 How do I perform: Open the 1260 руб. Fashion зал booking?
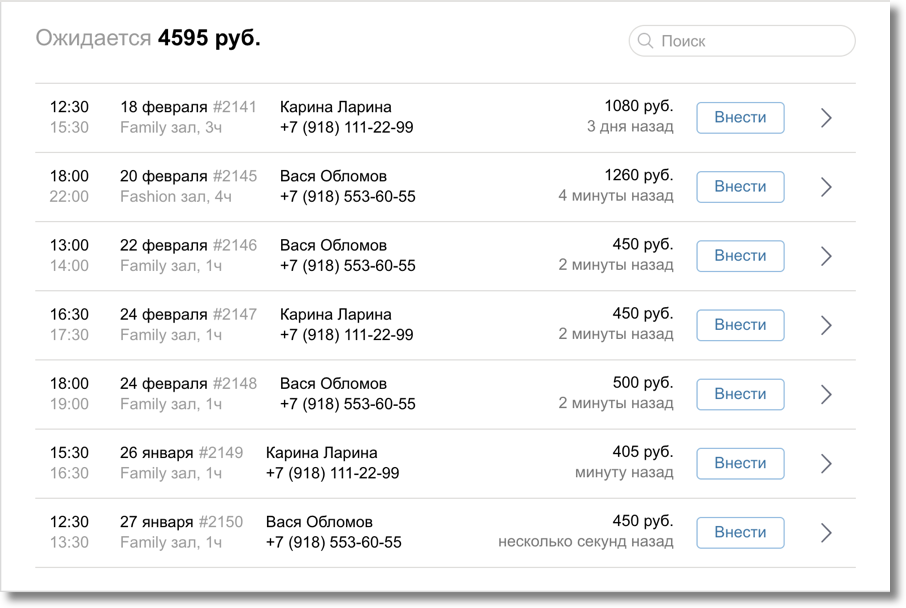point(445,187)
